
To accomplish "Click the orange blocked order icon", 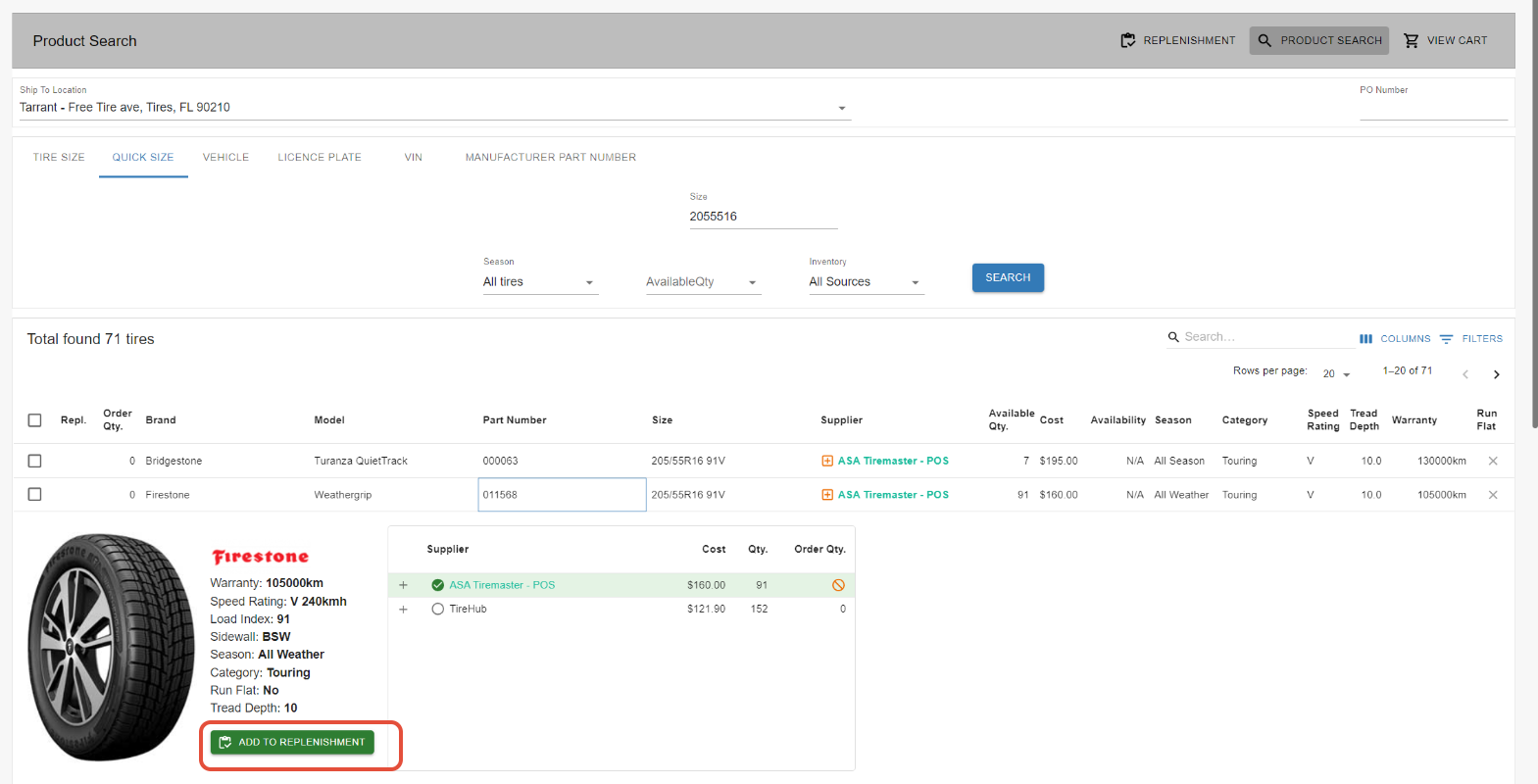I will (838, 585).
